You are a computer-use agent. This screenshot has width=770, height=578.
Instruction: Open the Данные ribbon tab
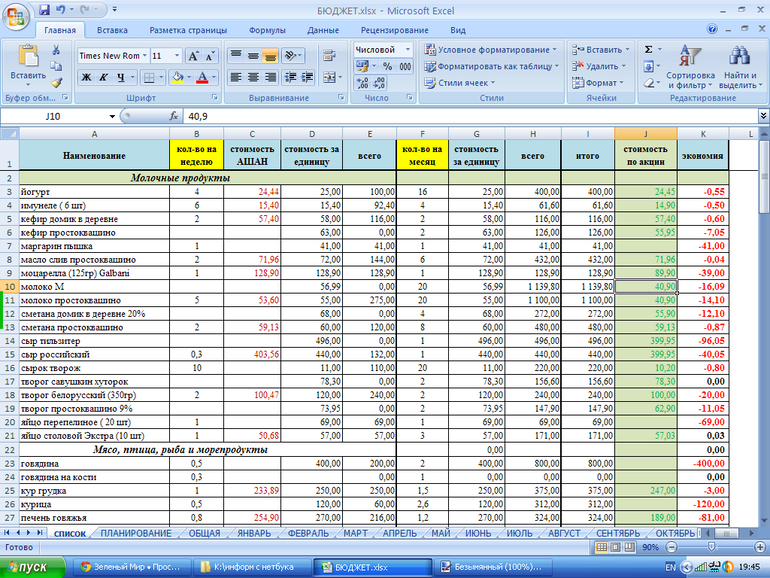click(x=323, y=30)
